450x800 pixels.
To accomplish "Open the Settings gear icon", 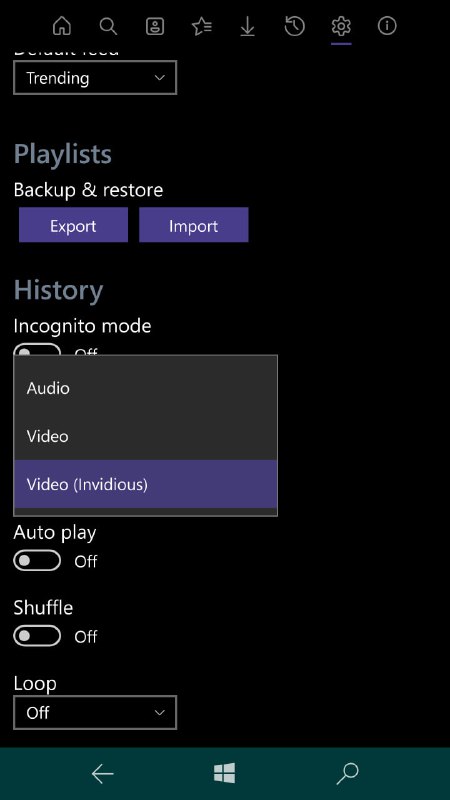I will pyautogui.click(x=341, y=26).
